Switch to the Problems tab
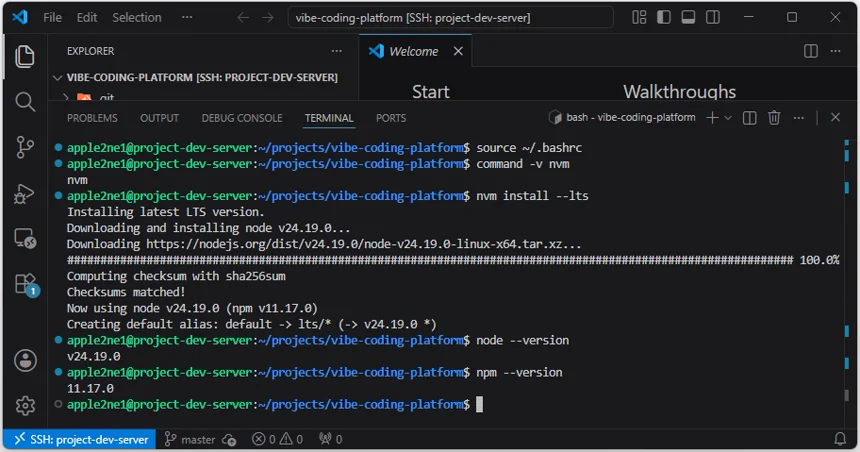This screenshot has height=452, width=860. tap(92, 118)
